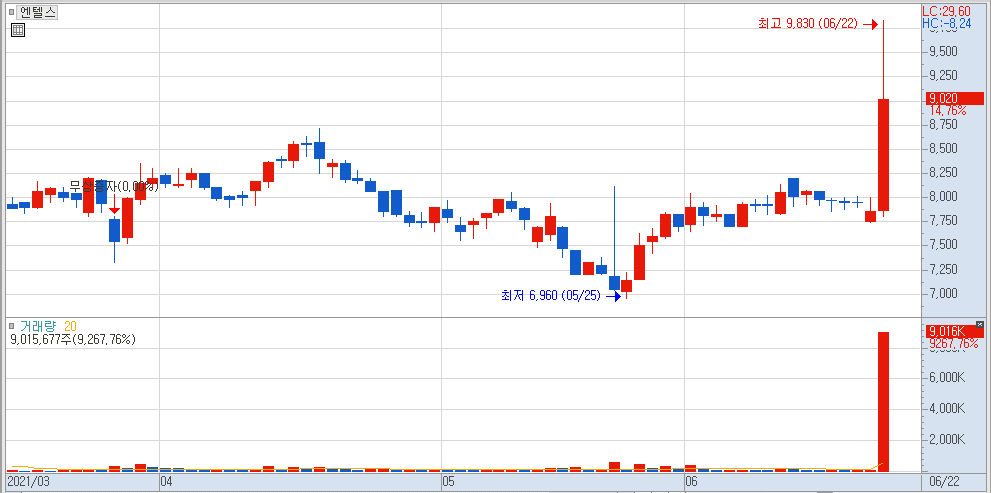
Task: Click the 무상증자(0,00%) event annotation
Action: pos(113,186)
